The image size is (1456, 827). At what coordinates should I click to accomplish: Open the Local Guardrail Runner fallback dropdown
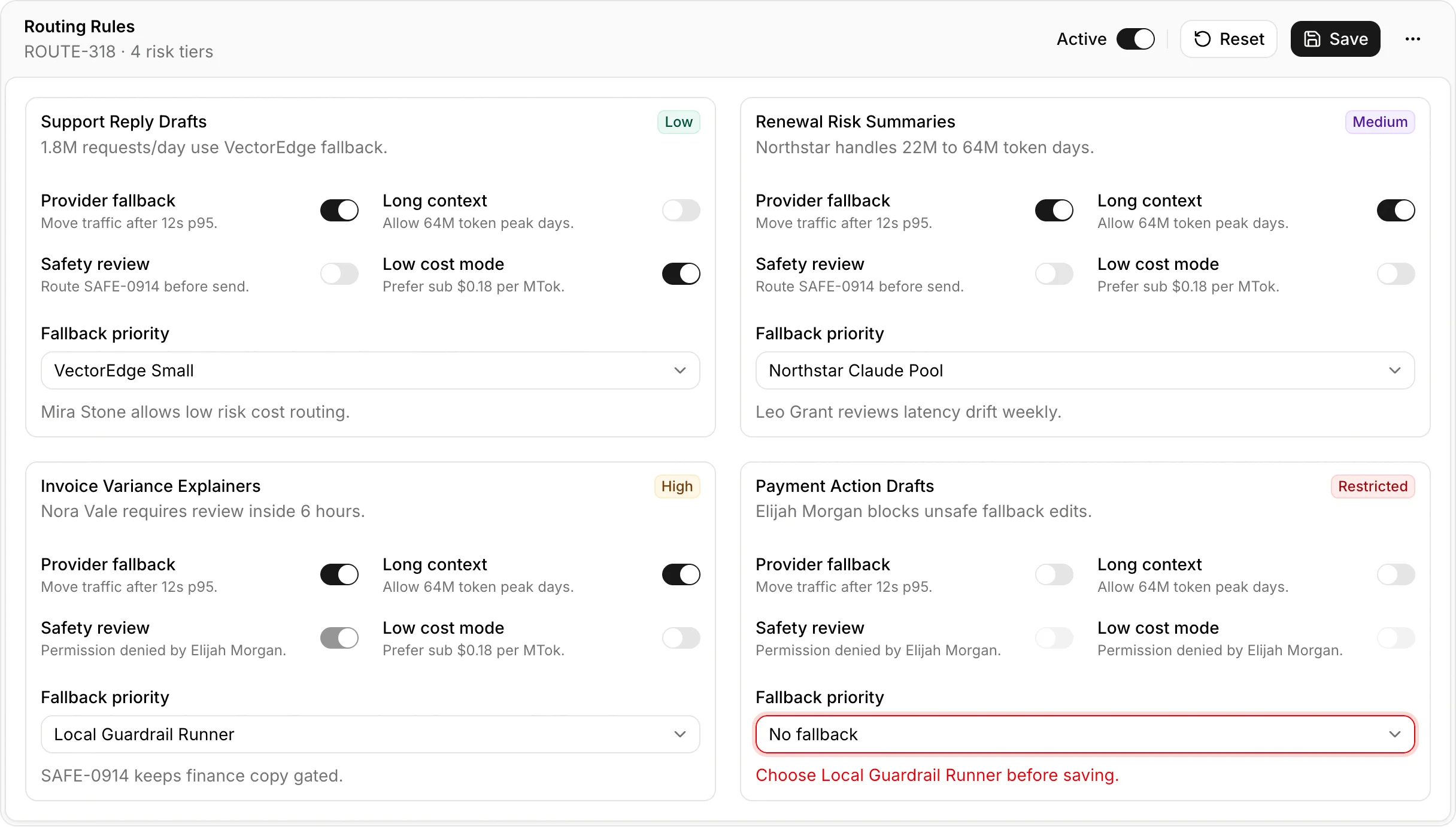(x=371, y=734)
